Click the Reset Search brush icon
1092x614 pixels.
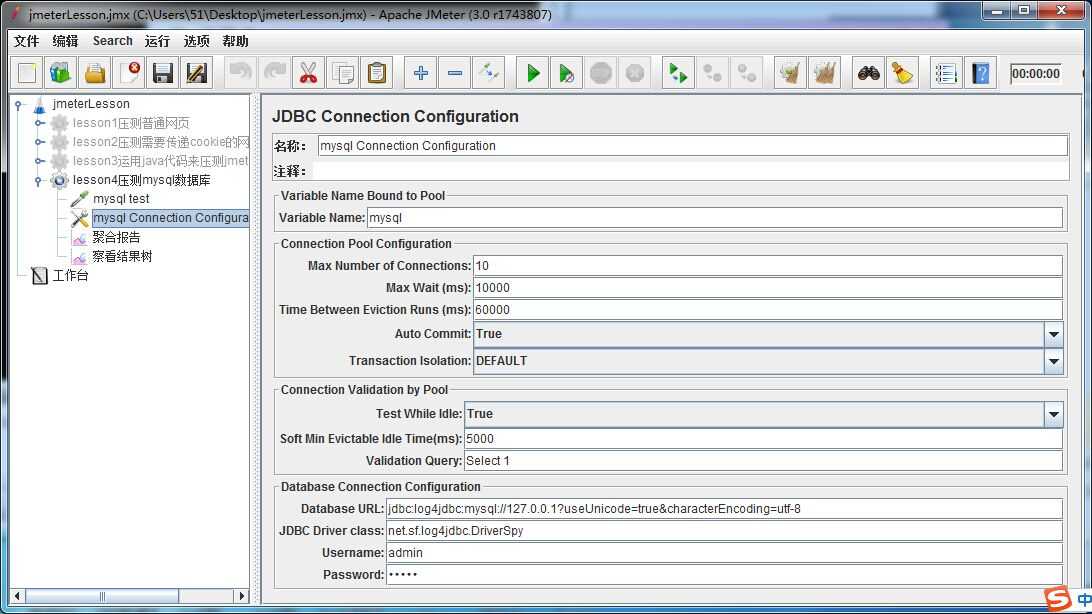903,73
